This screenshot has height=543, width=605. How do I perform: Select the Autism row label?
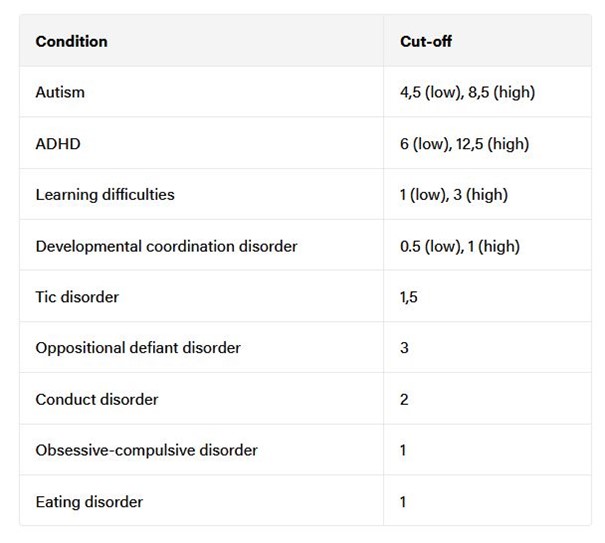[60, 92]
